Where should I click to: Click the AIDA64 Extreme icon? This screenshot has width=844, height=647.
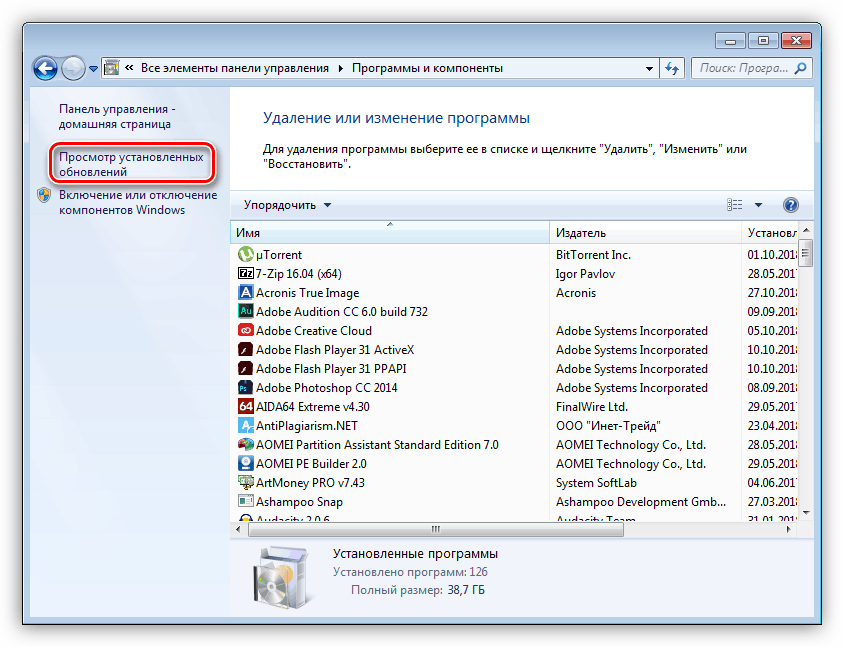coord(245,406)
